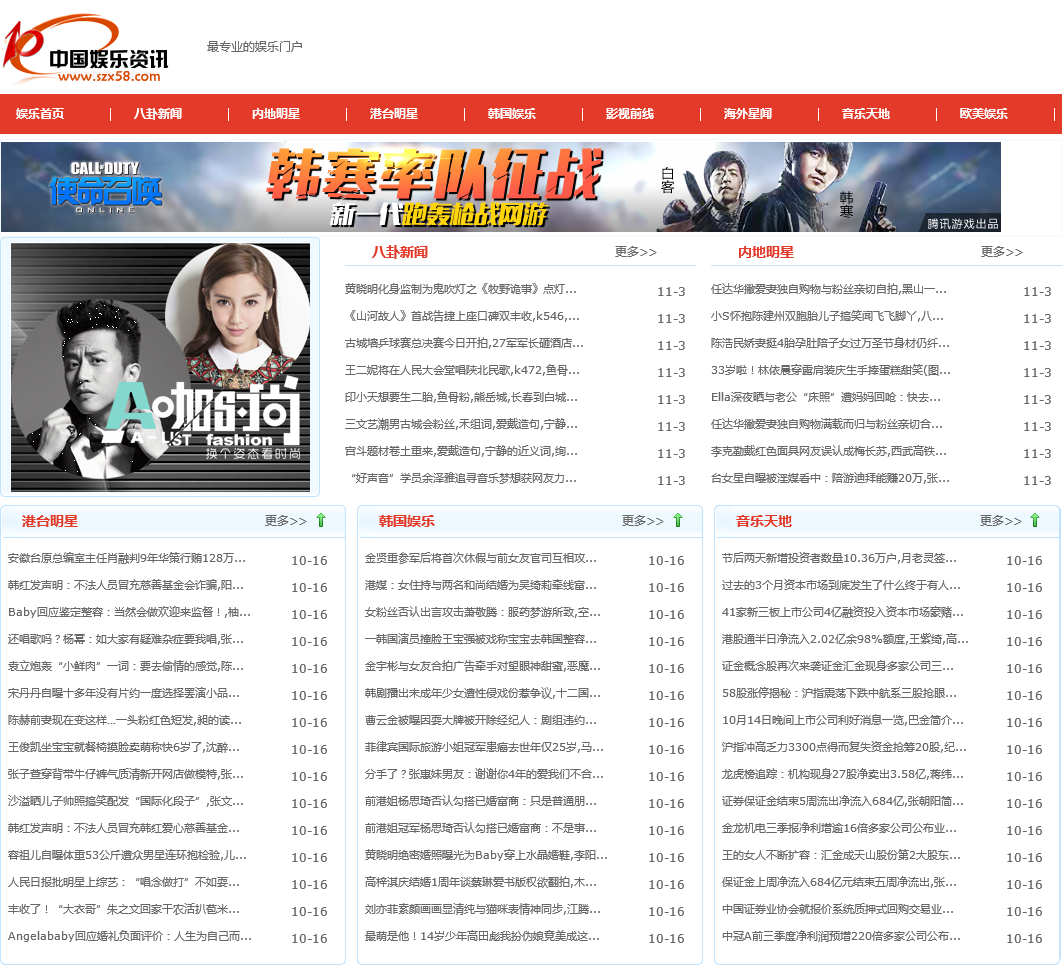Image resolution: width=1062 pixels, height=965 pixels.
Task: Open 分手了？张惠妹男友 article
Action: (484, 775)
